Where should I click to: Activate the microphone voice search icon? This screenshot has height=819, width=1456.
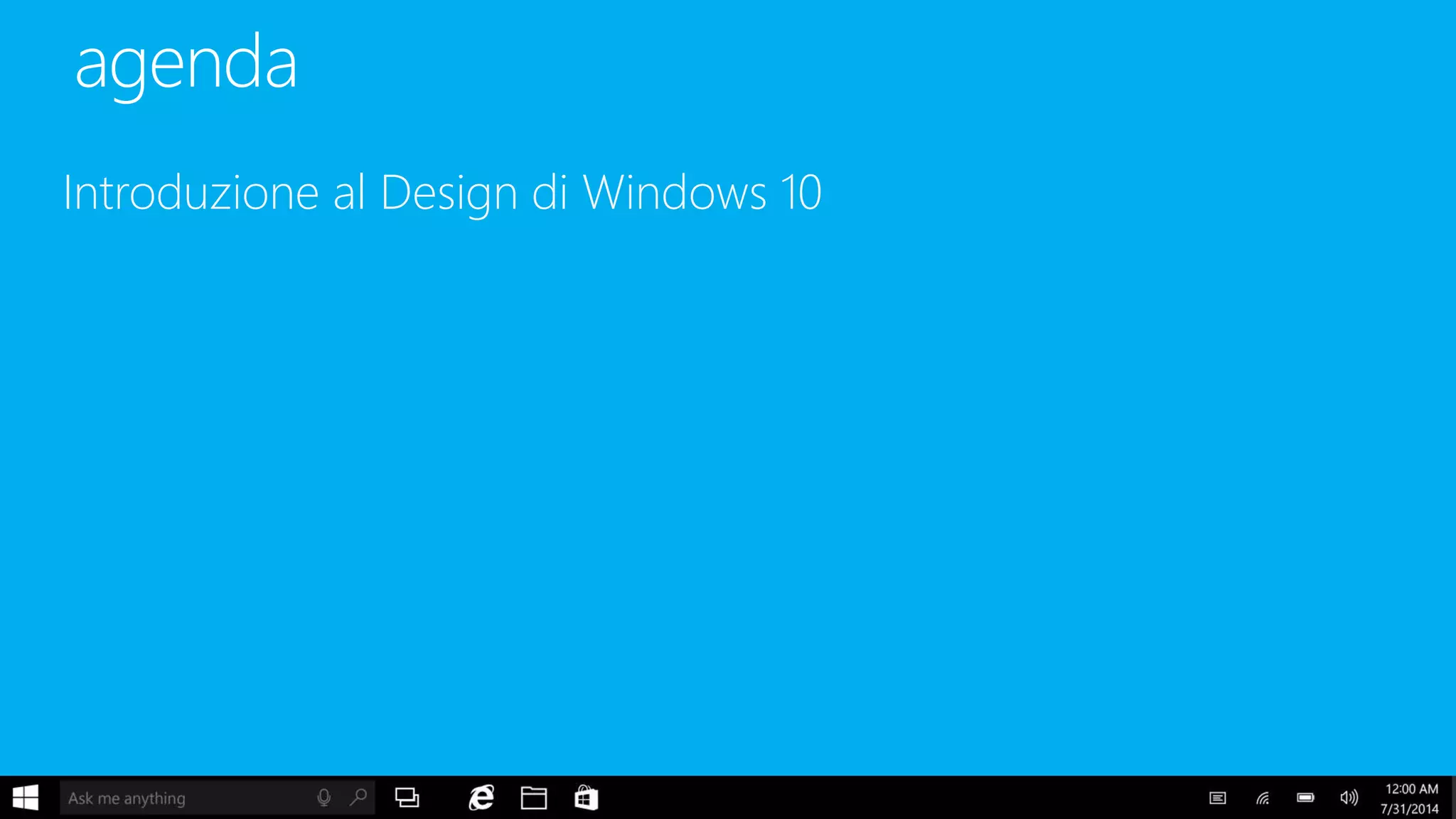(323, 798)
